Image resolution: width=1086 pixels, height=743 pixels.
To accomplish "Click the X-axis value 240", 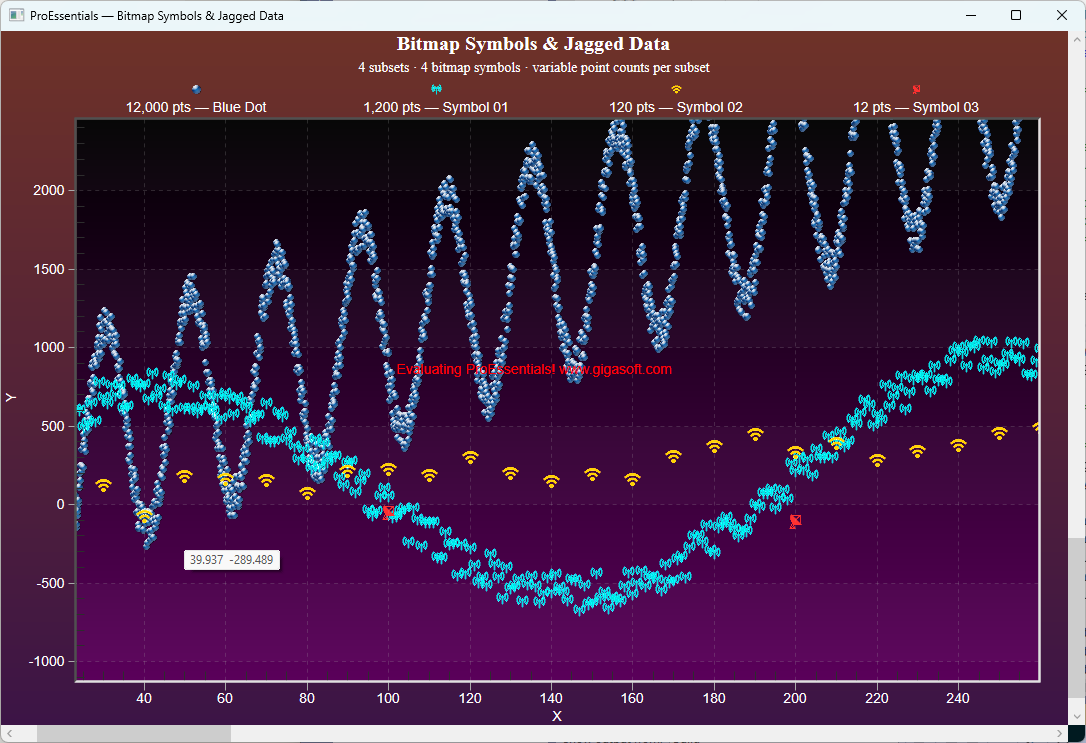I will (958, 698).
